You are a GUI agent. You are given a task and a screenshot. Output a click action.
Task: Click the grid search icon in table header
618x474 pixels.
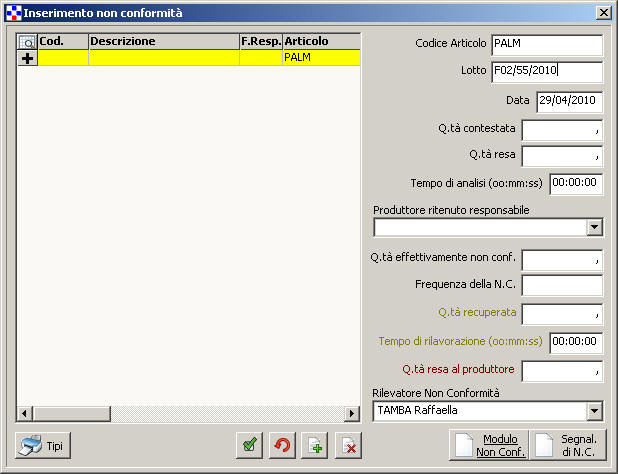(27, 42)
